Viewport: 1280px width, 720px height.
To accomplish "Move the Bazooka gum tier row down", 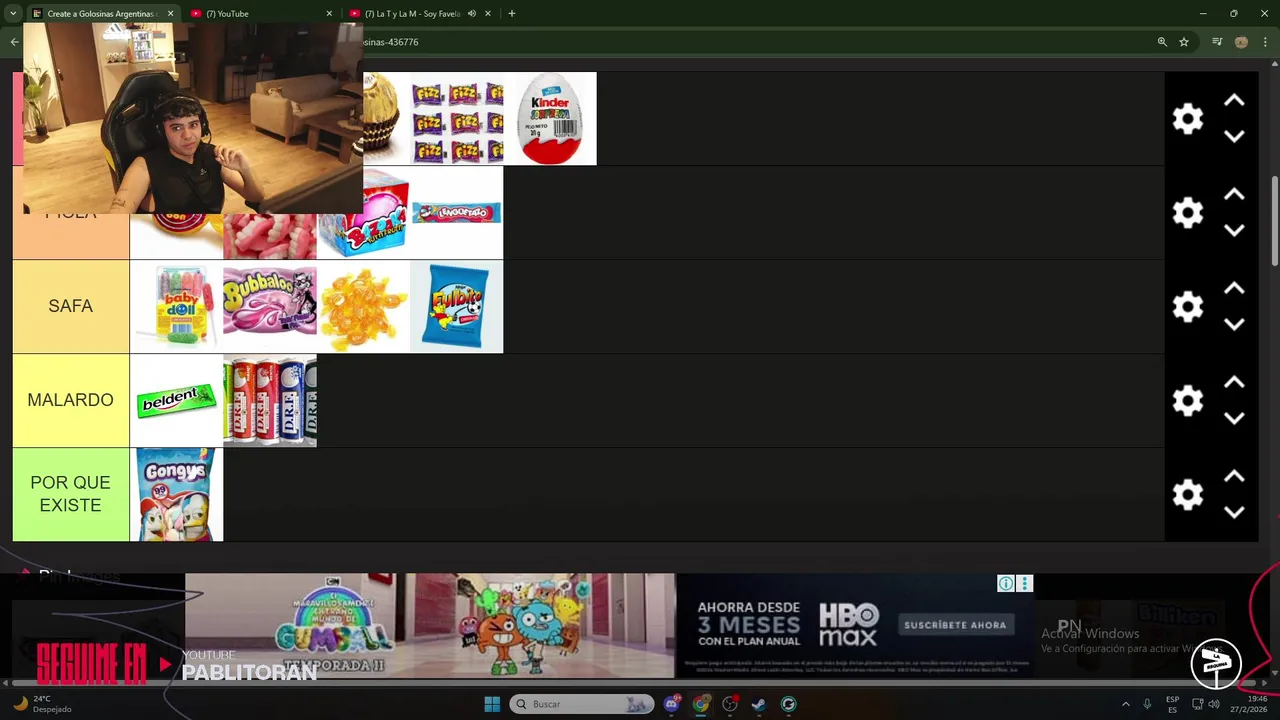I will 1234,230.
